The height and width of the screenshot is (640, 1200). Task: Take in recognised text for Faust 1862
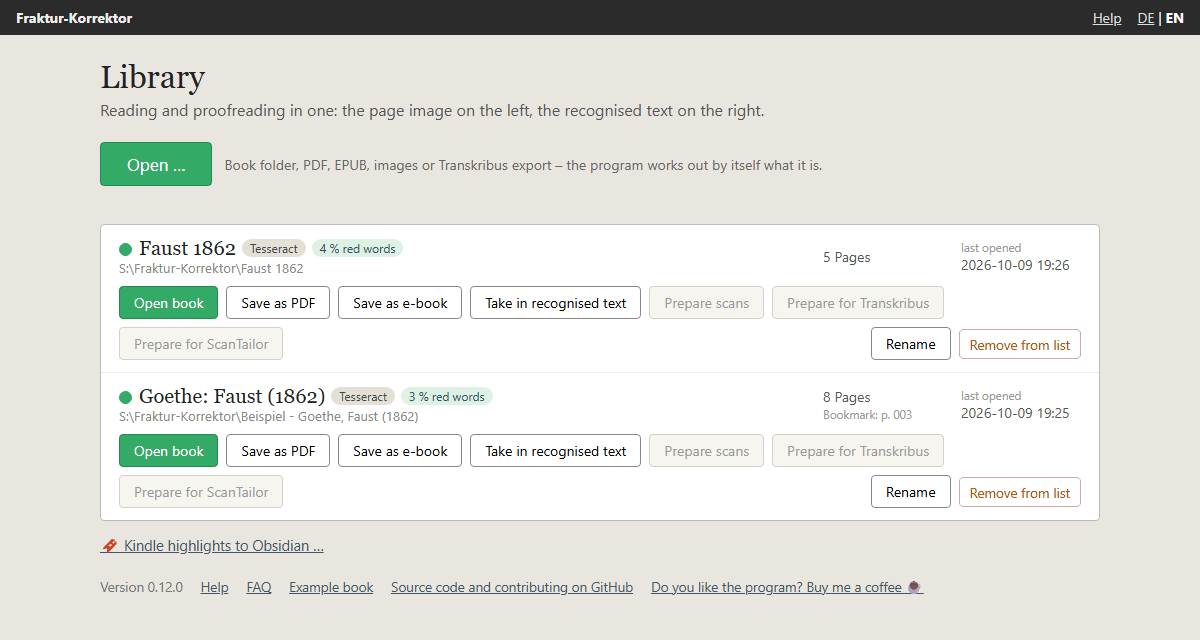(556, 303)
